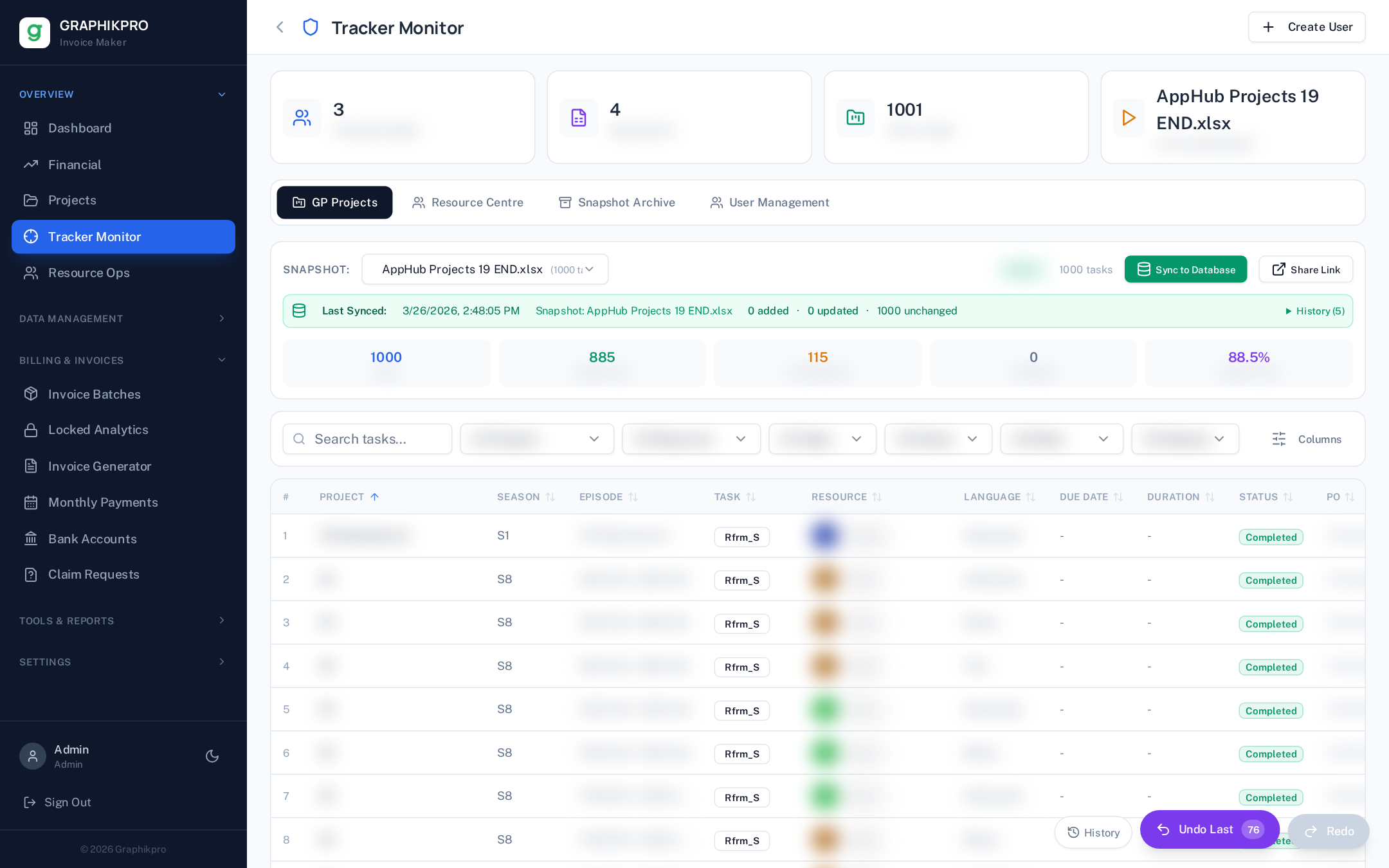The height and width of the screenshot is (868, 1389).
Task: Sort by the Project column arrow
Action: [374, 497]
